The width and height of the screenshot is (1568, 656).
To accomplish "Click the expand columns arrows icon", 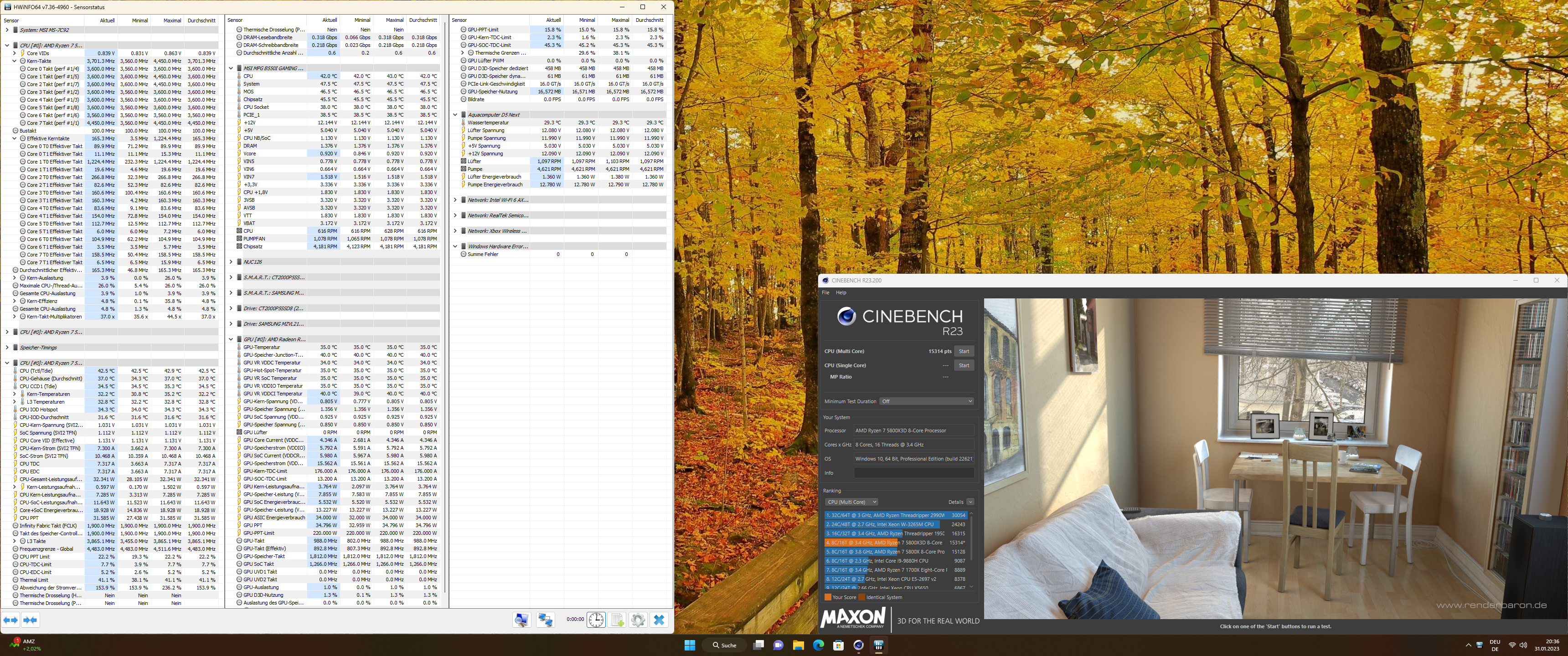I will (x=10, y=620).
